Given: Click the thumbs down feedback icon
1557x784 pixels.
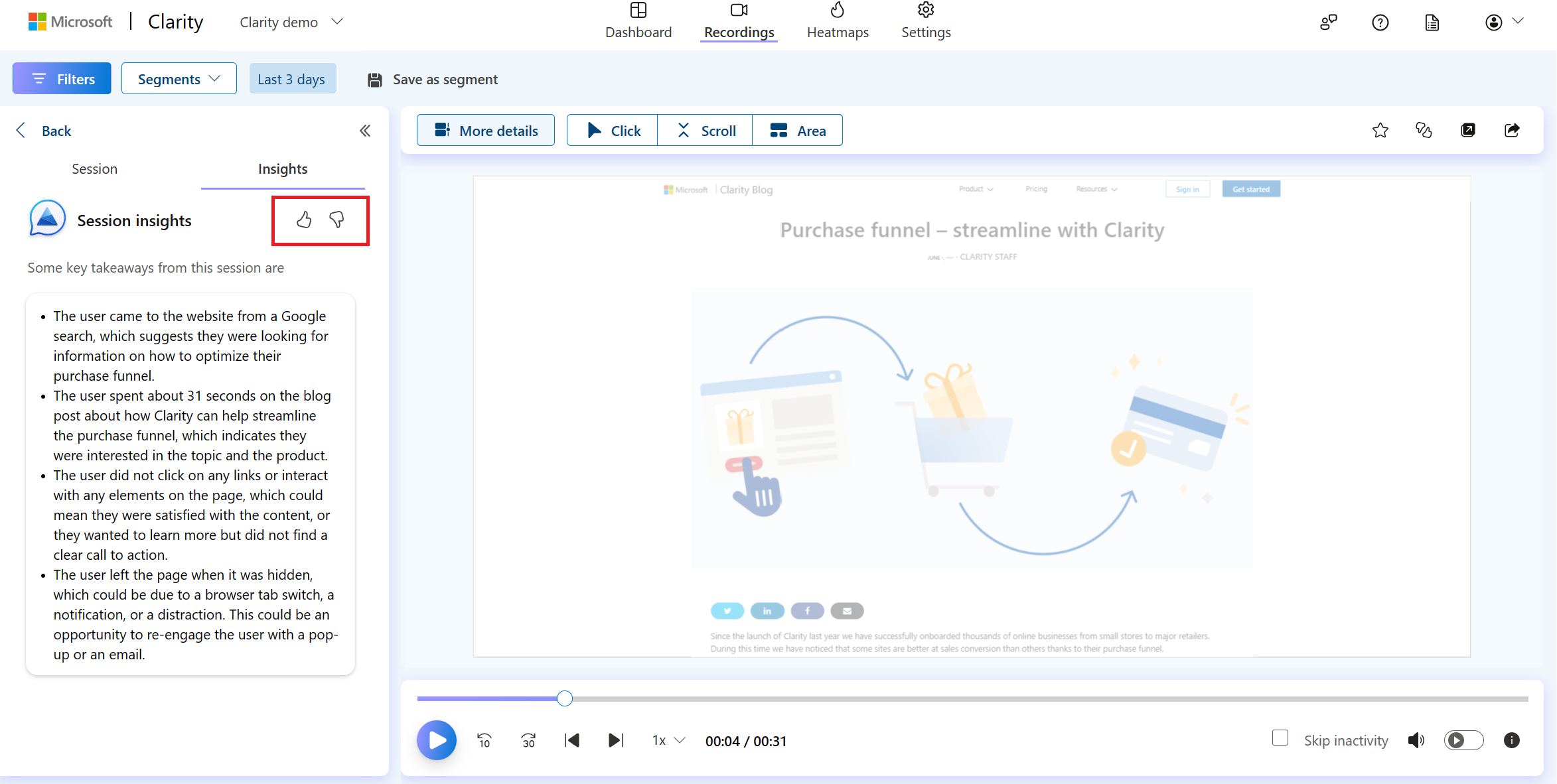Looking at the screenshot, I should click(336, 220).
